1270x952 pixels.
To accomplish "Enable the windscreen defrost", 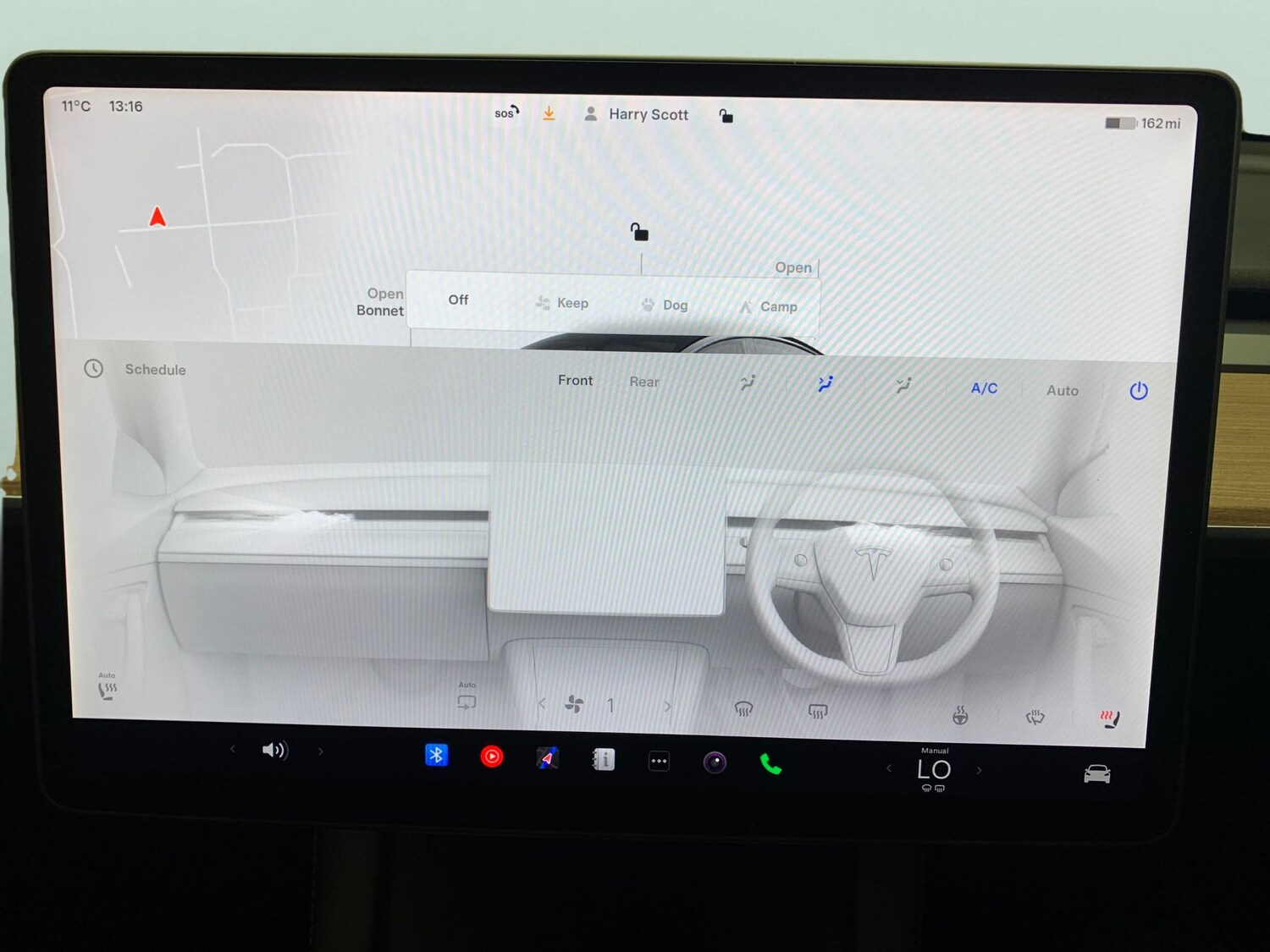I will [x=743, y=709].
